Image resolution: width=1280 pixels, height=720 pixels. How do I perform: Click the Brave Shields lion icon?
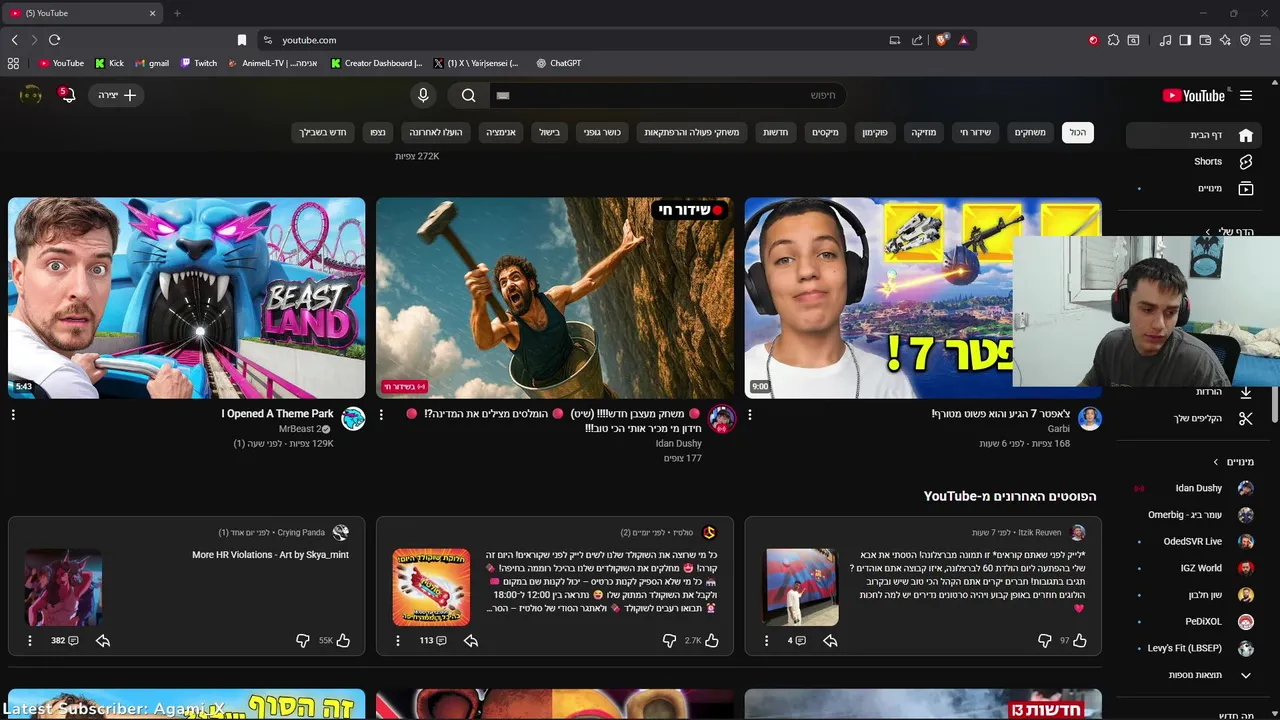click(x=942, y=40)
